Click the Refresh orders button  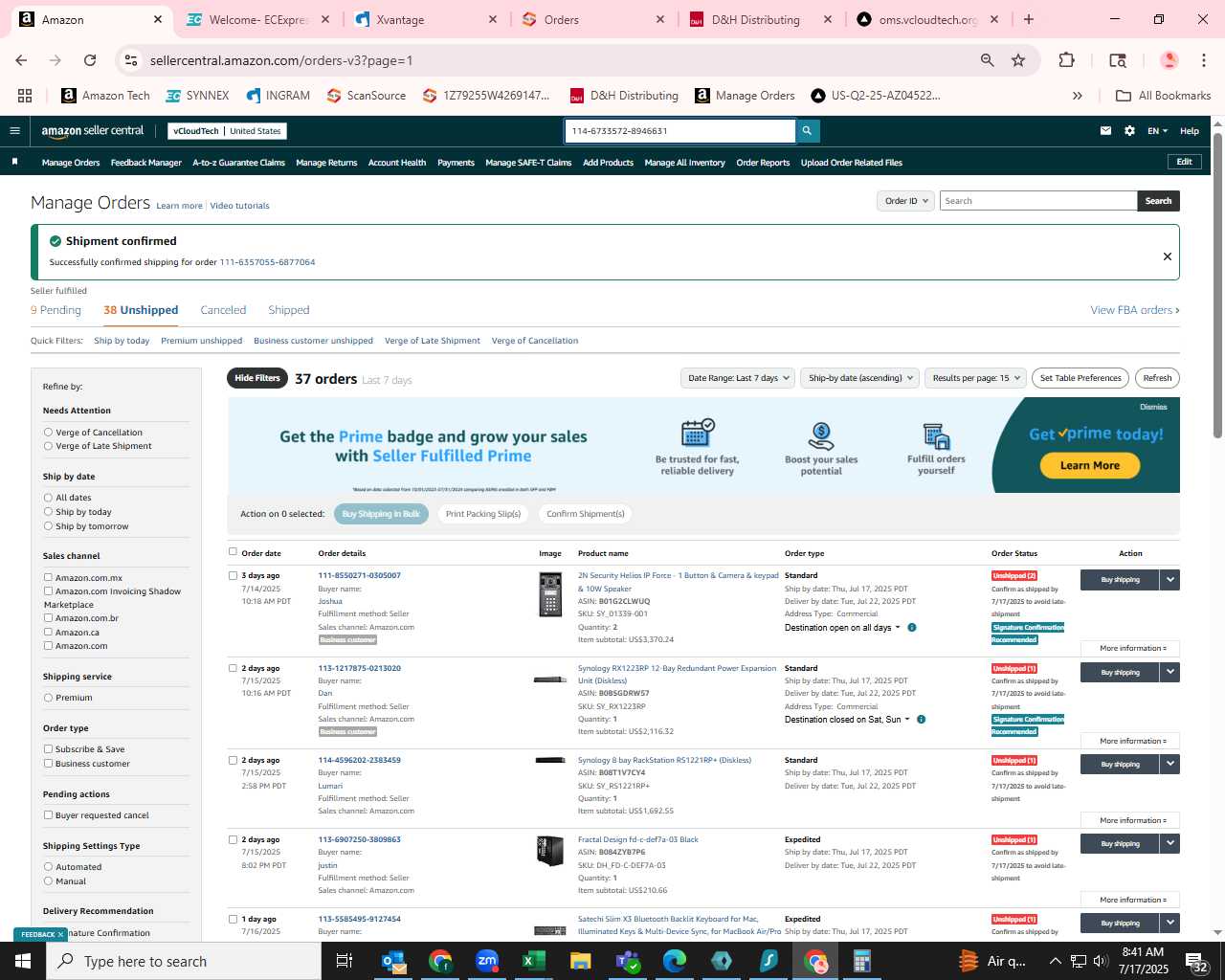[x=1157, y=378]
